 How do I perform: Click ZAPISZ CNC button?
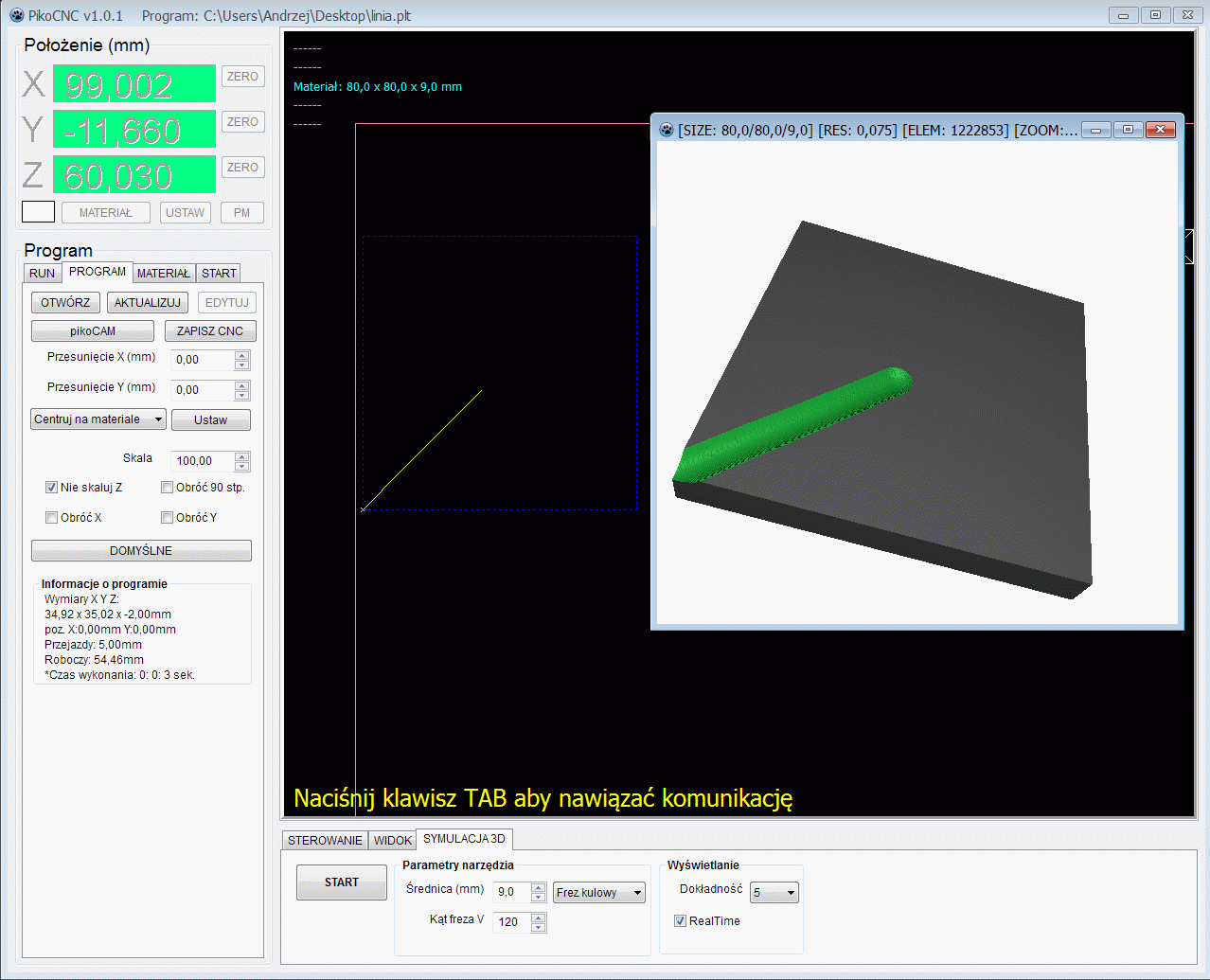(210, 331)
